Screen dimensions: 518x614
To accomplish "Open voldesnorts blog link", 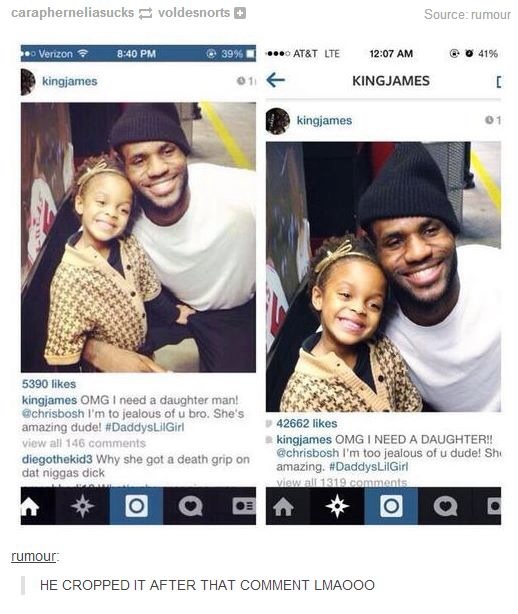I will pos(194,13).
